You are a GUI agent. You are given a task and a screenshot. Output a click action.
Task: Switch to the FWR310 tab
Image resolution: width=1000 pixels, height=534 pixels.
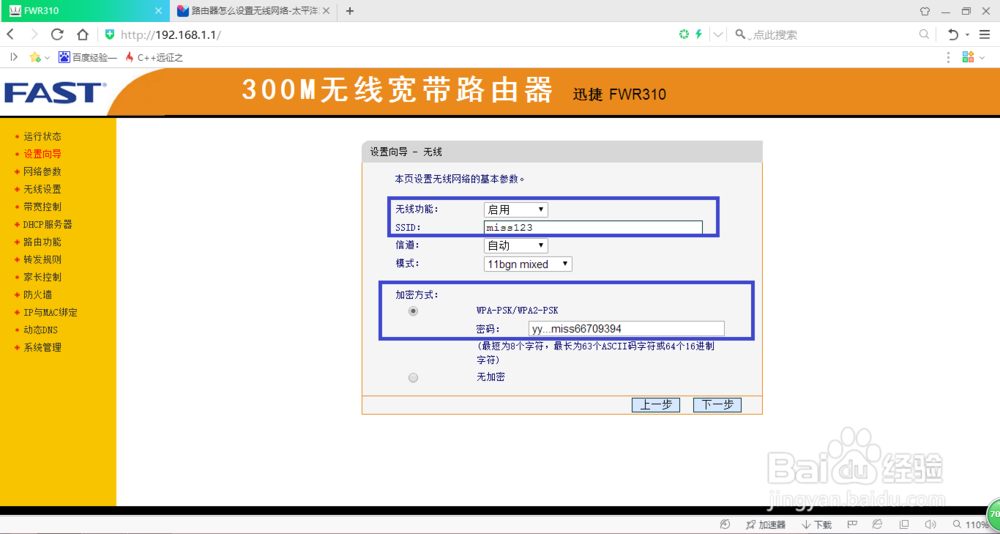pyautogui.click(x=84, y=11)
